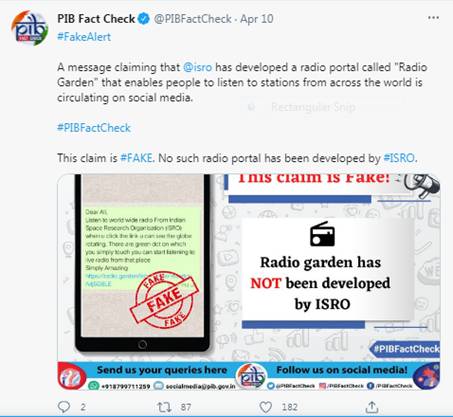Visit the @isro mention link

point(198,67)
